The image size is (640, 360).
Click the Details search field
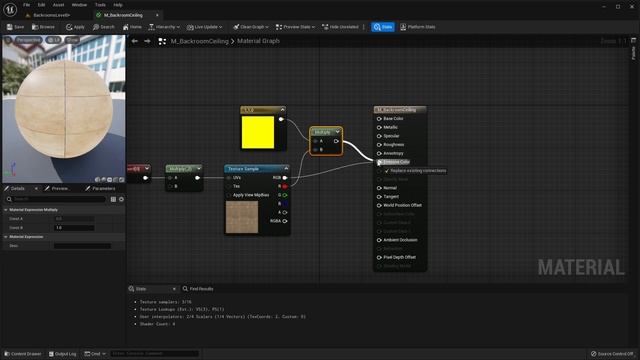click(x=56, y=199)
